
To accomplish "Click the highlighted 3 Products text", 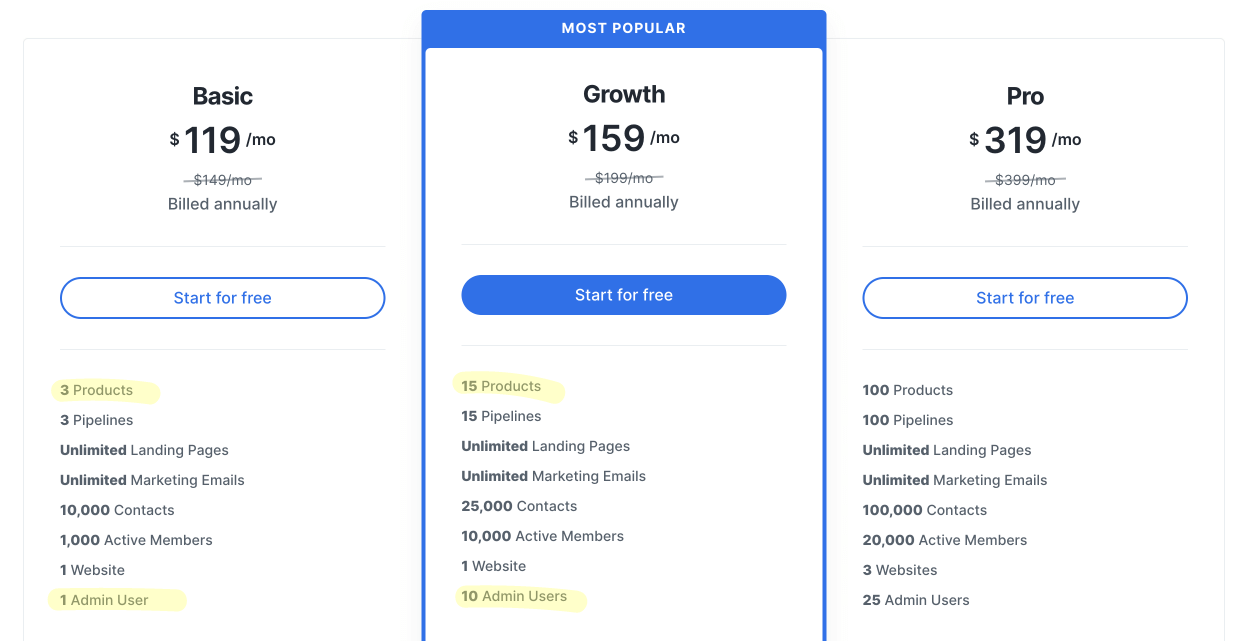I will (x=97, y=390).
